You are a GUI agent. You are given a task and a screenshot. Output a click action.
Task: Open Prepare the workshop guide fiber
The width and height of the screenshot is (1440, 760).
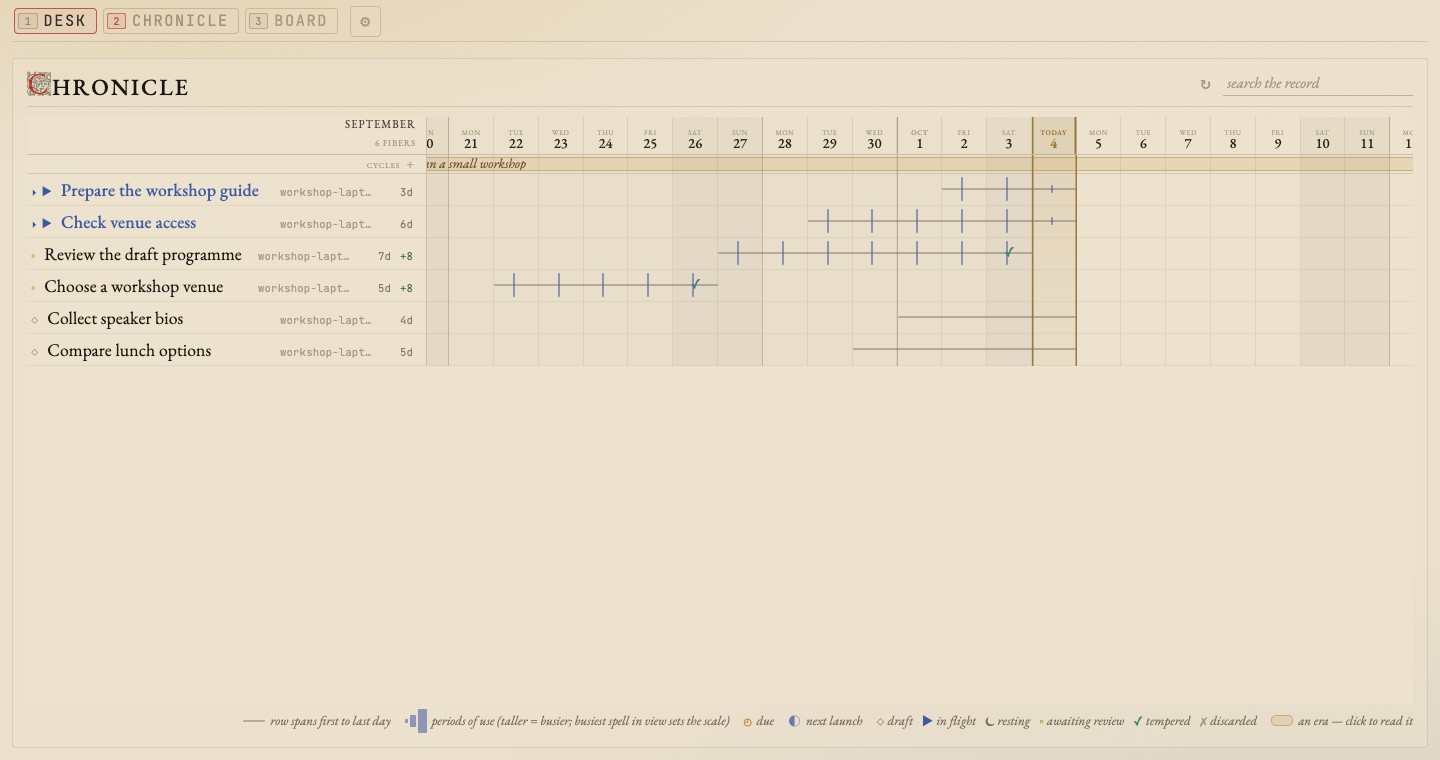pos(160,191)
